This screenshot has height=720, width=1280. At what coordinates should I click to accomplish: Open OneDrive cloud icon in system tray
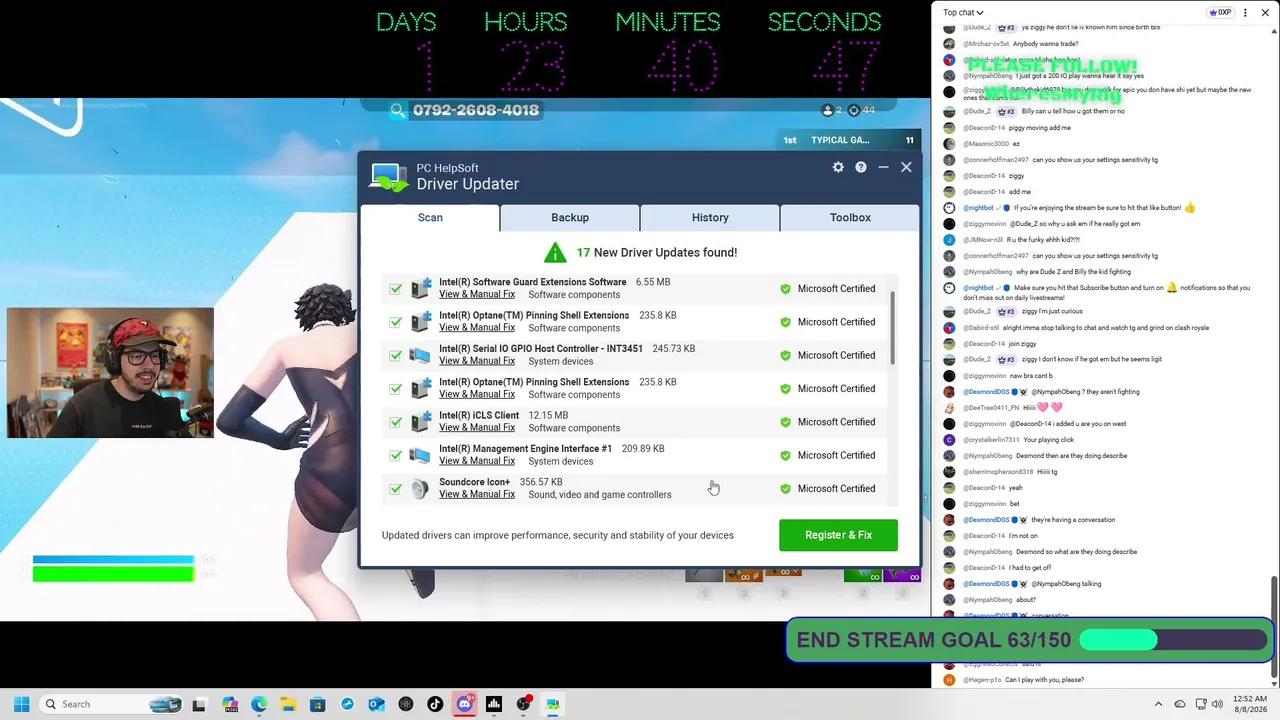tap(1180, 704)
